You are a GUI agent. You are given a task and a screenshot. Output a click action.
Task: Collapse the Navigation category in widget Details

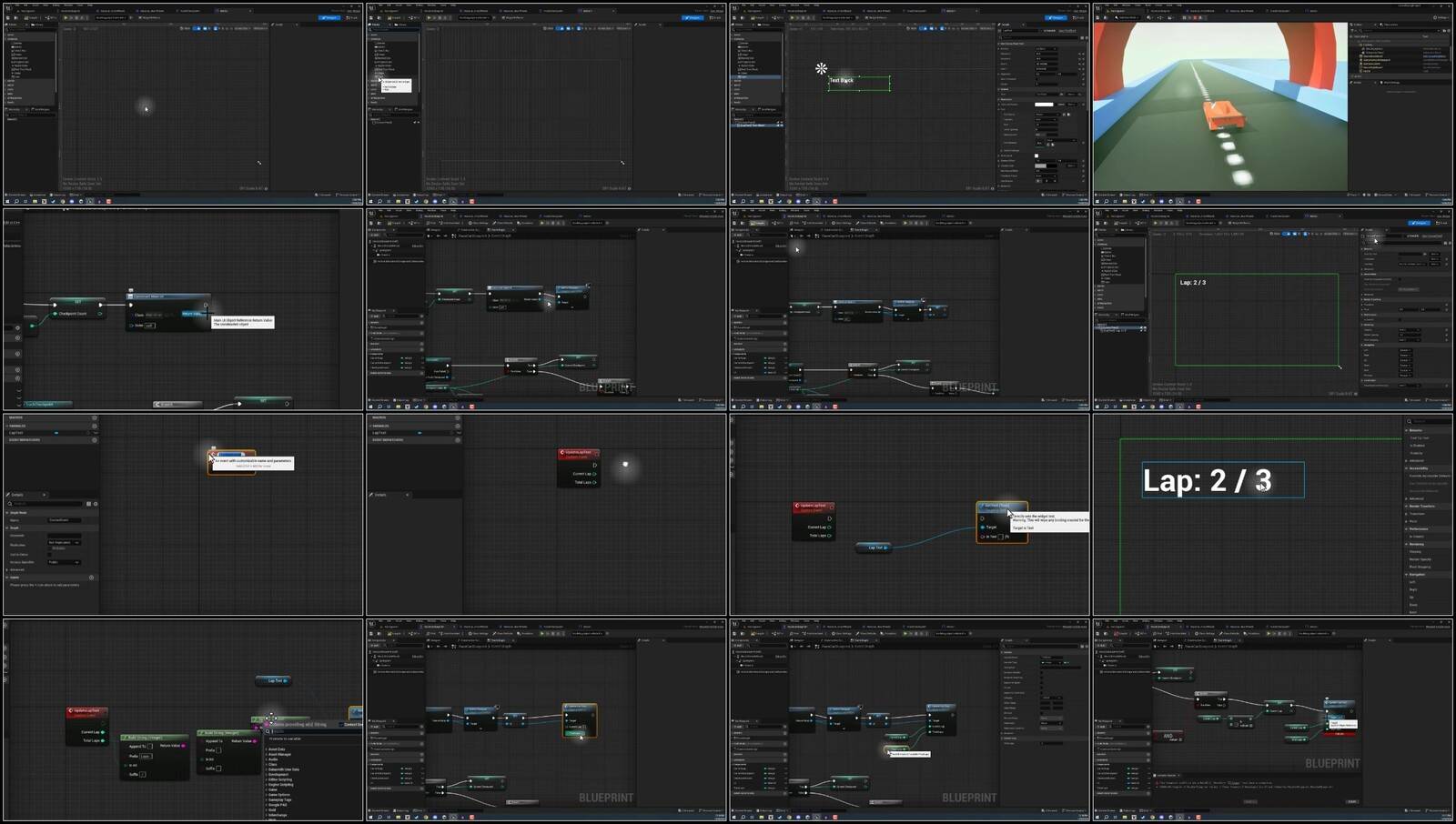[x=1407, y=575]
